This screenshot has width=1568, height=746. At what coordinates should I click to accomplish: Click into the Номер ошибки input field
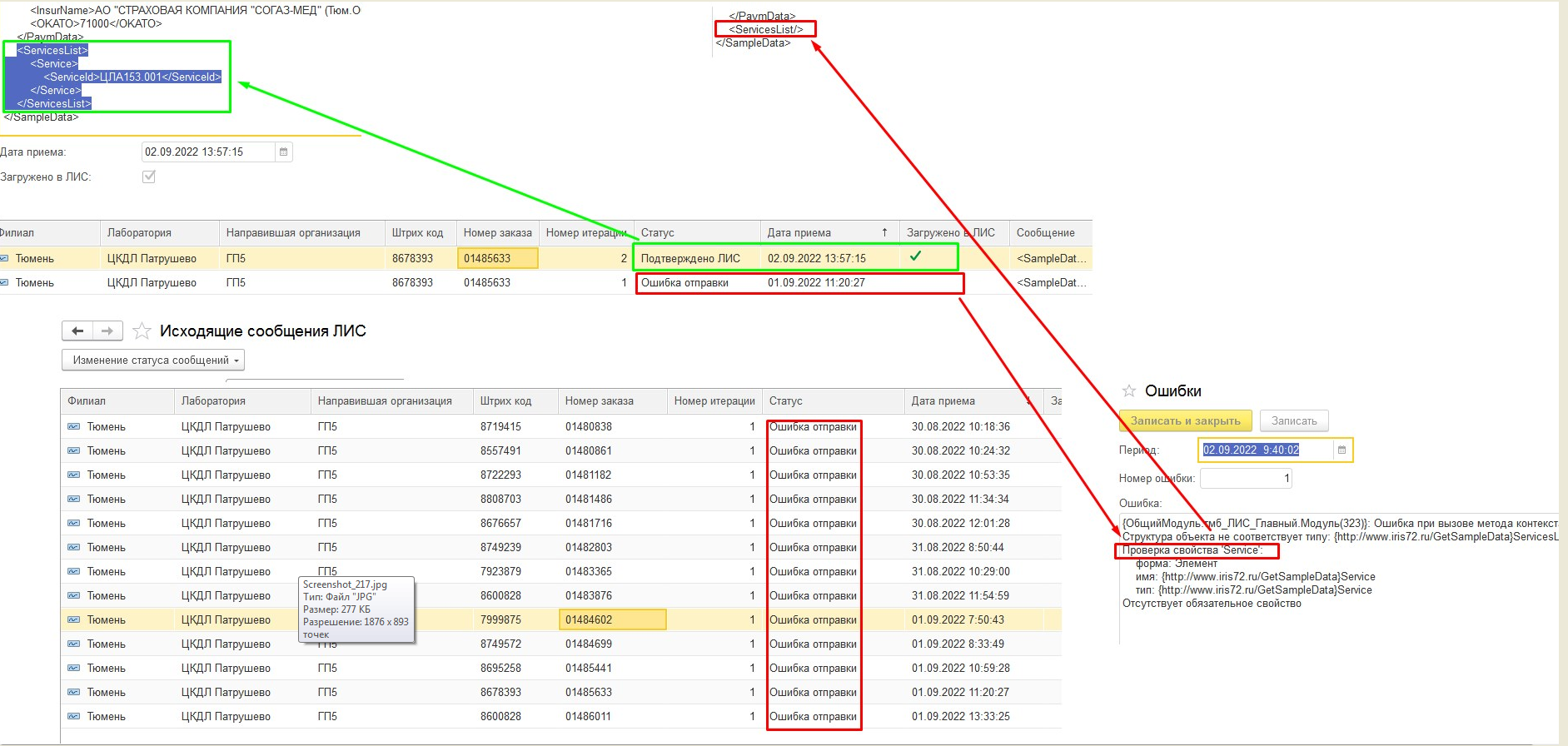click(1245, 479)
